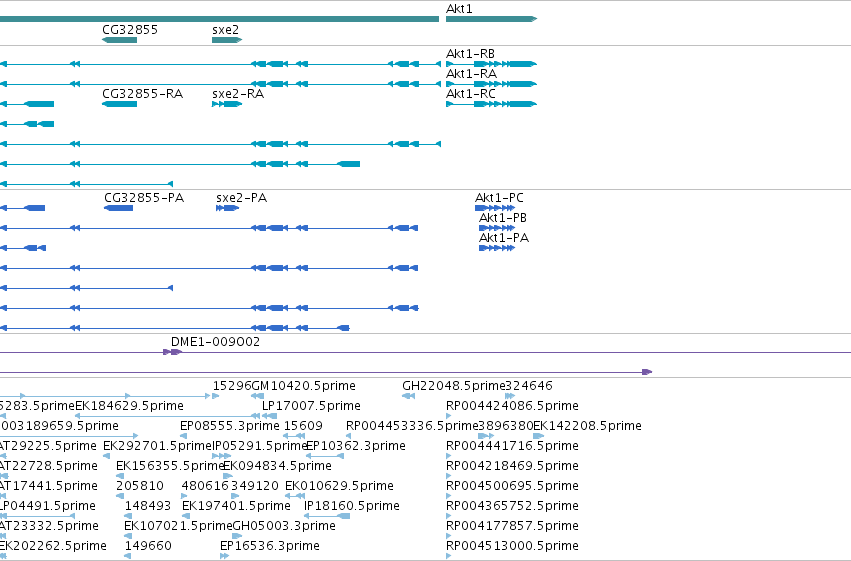
Task: Select the sxe2 gene feature
Action: tap(227, 40)
